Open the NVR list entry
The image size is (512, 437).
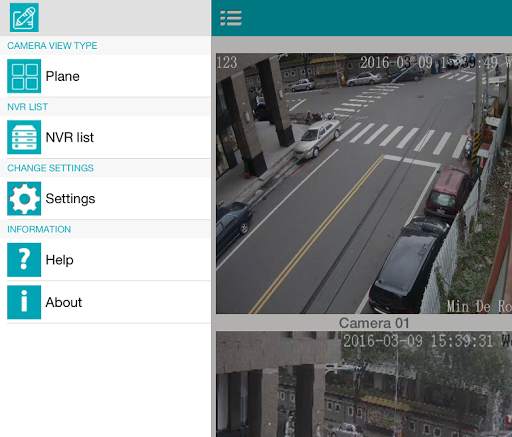(105, 137)
